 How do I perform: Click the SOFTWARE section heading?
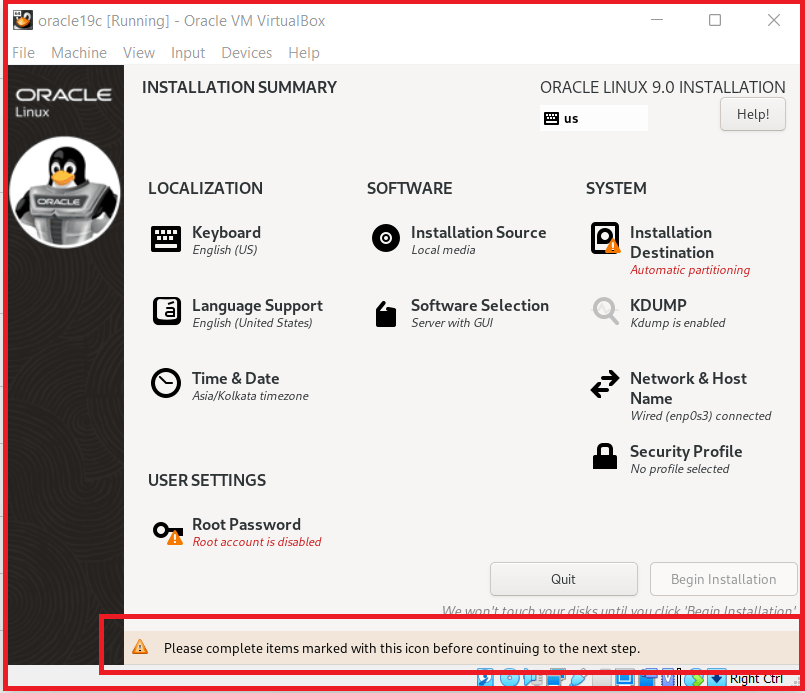(409, 188)
